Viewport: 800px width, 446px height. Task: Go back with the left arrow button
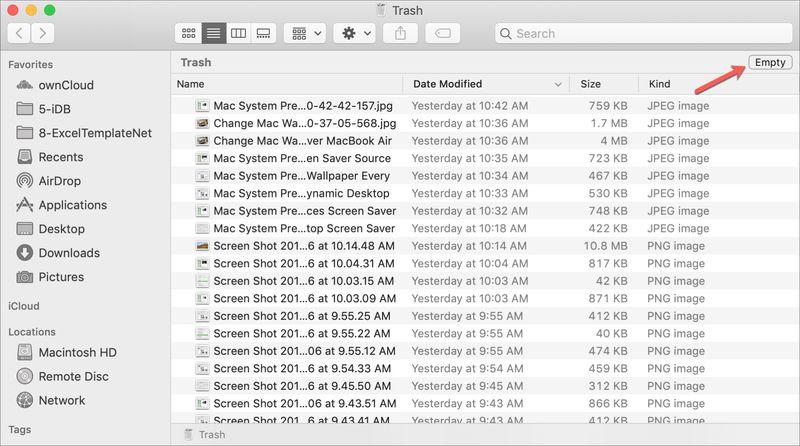[19, 34]
